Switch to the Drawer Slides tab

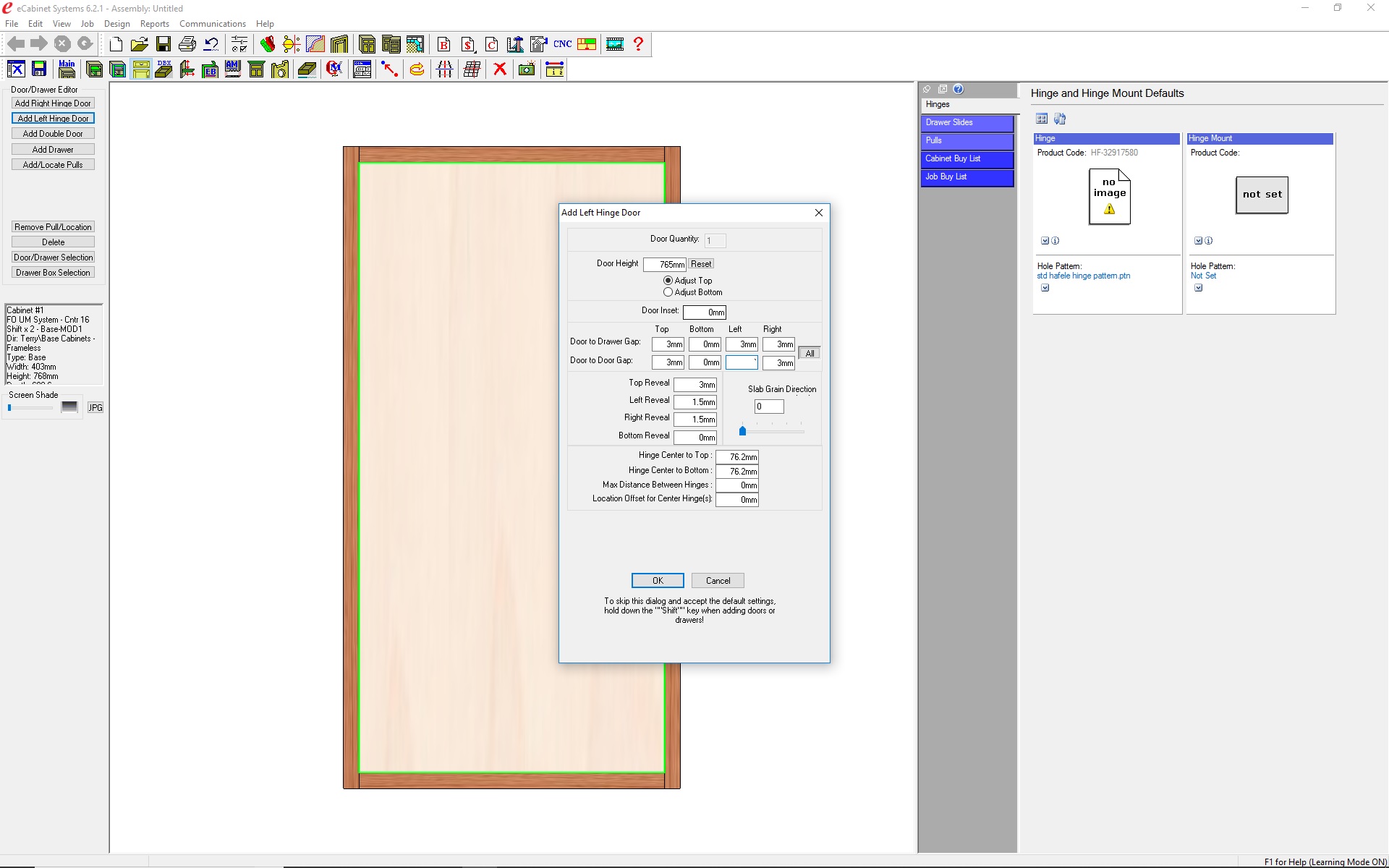(x=967, y=122)
